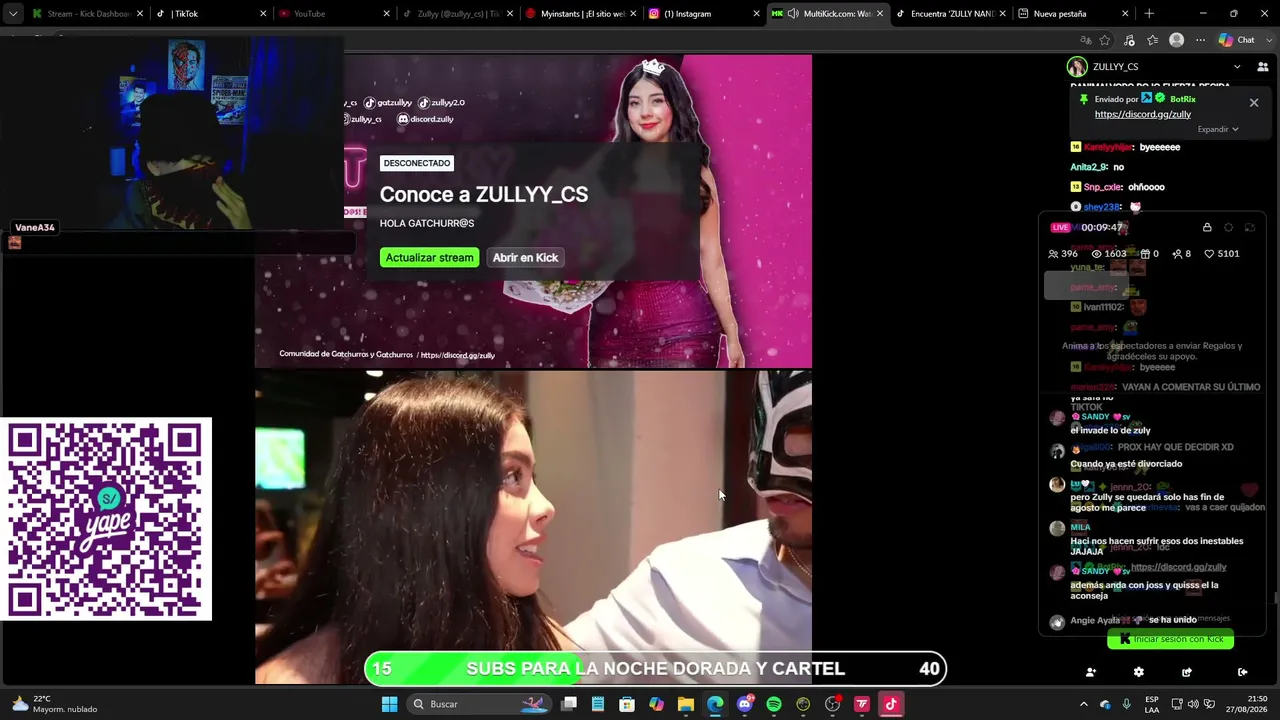The image size is (1280, 720).
Task: Click the live timer 00:09:47
Action: (x=1101, y=228)
